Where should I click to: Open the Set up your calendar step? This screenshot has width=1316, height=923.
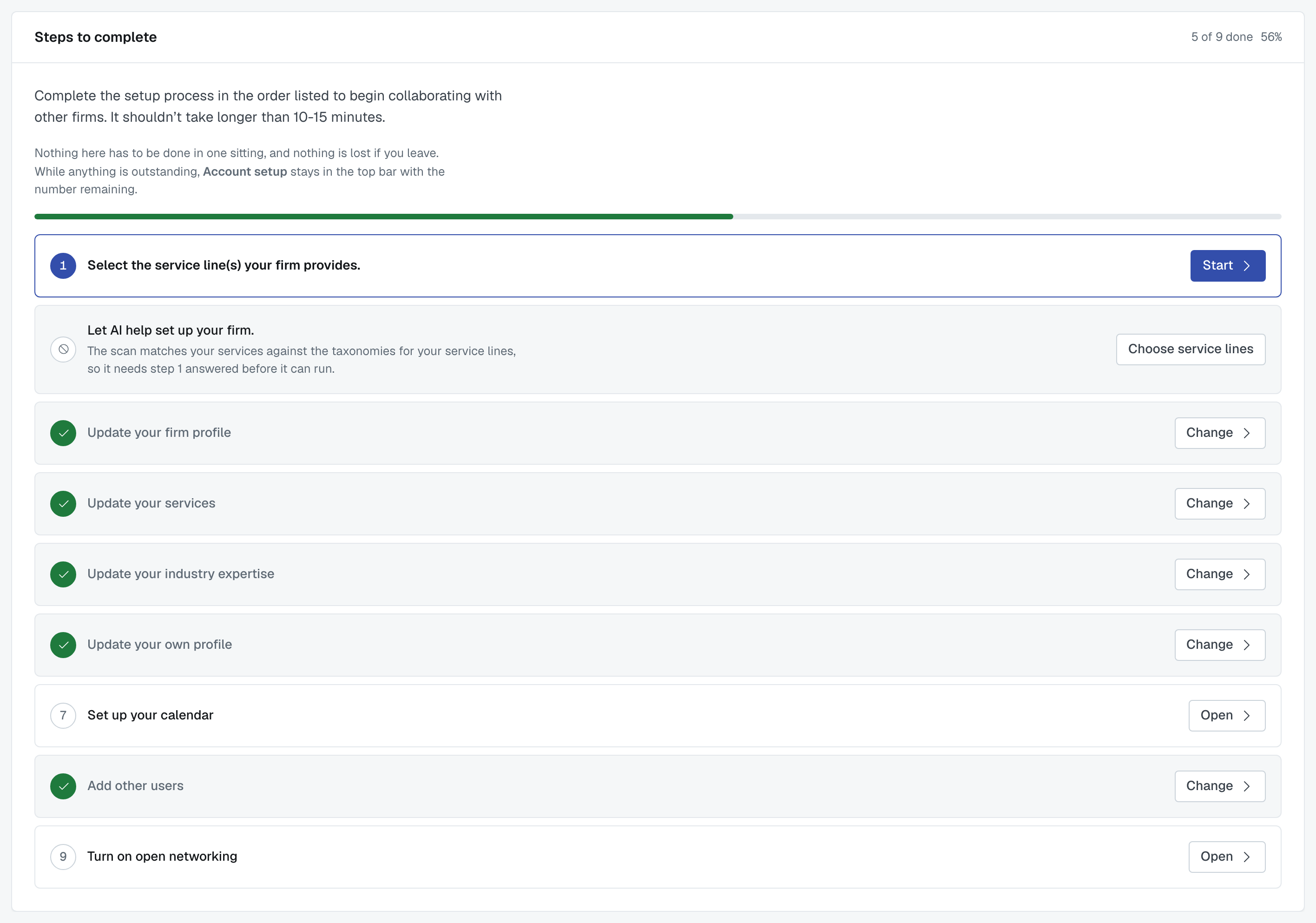[x=1227, y=715]
